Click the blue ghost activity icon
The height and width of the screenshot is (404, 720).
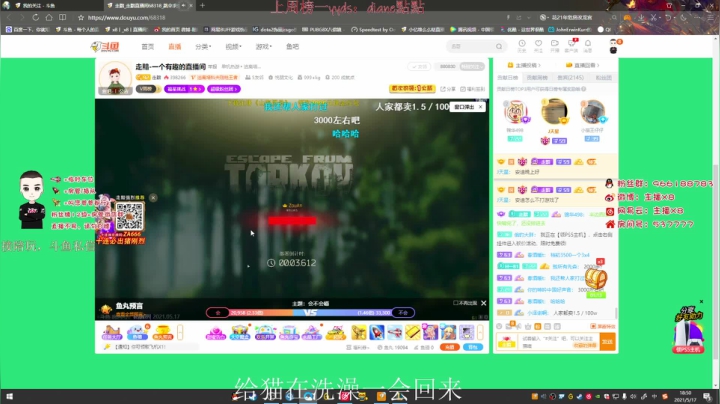point(137,332)
